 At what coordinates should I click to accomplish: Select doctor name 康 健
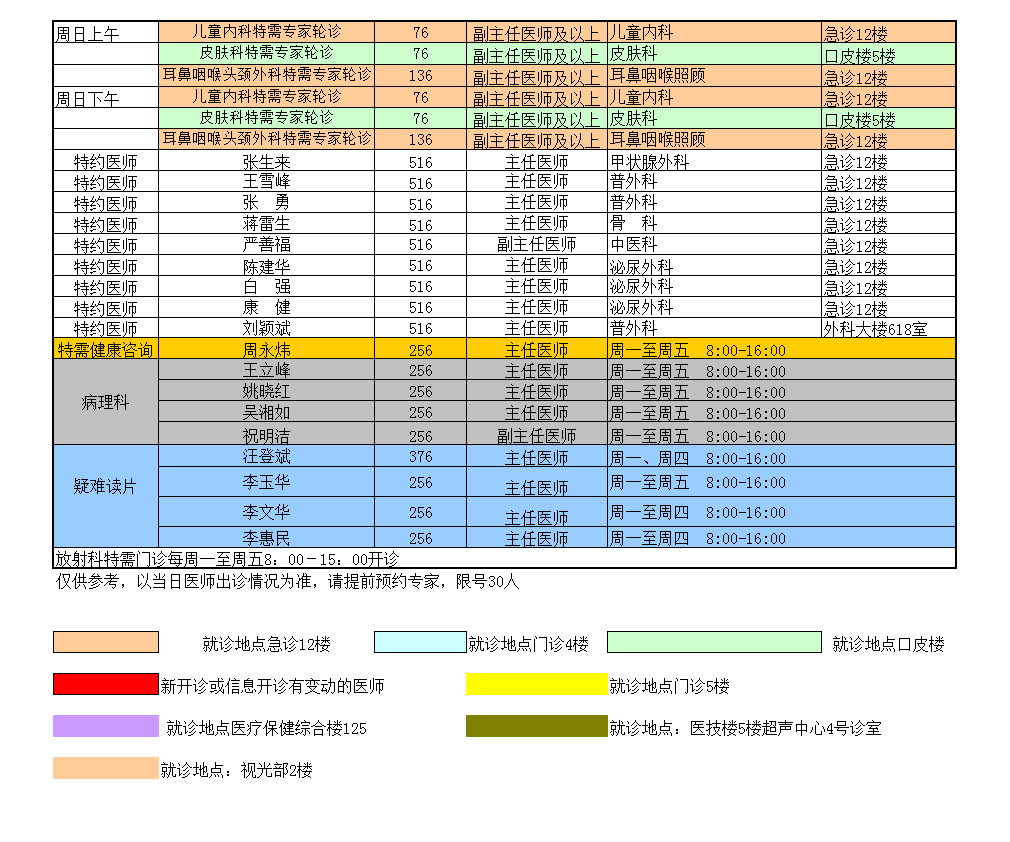(267, 307)
